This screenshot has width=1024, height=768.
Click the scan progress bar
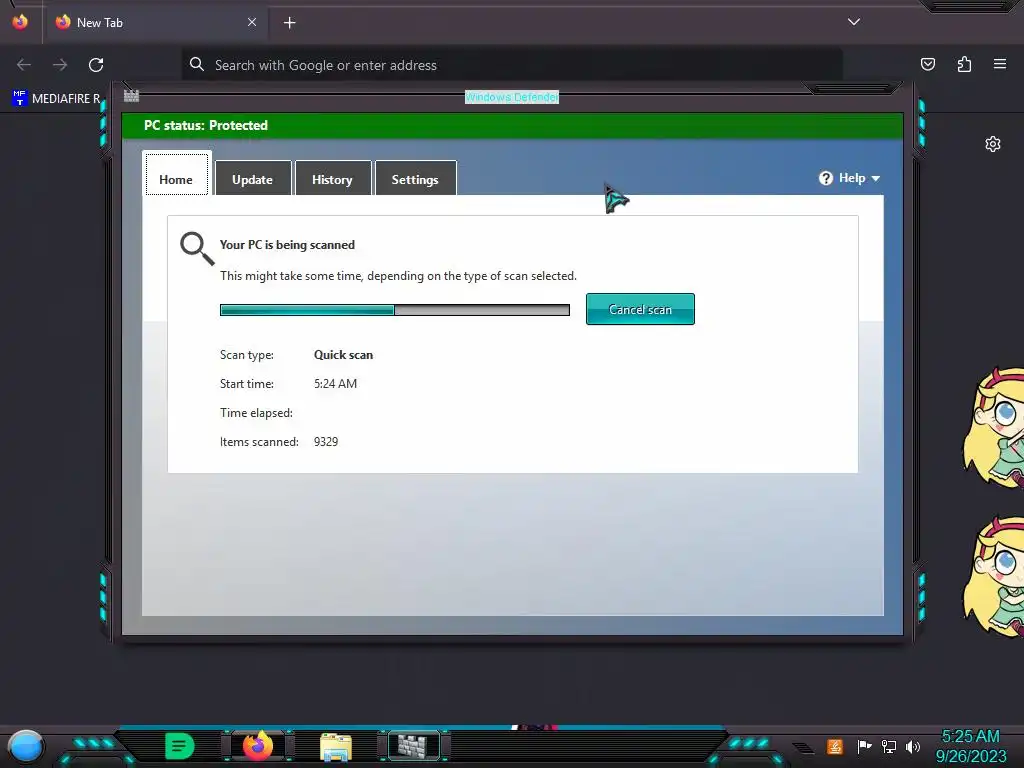click(395, 310)
